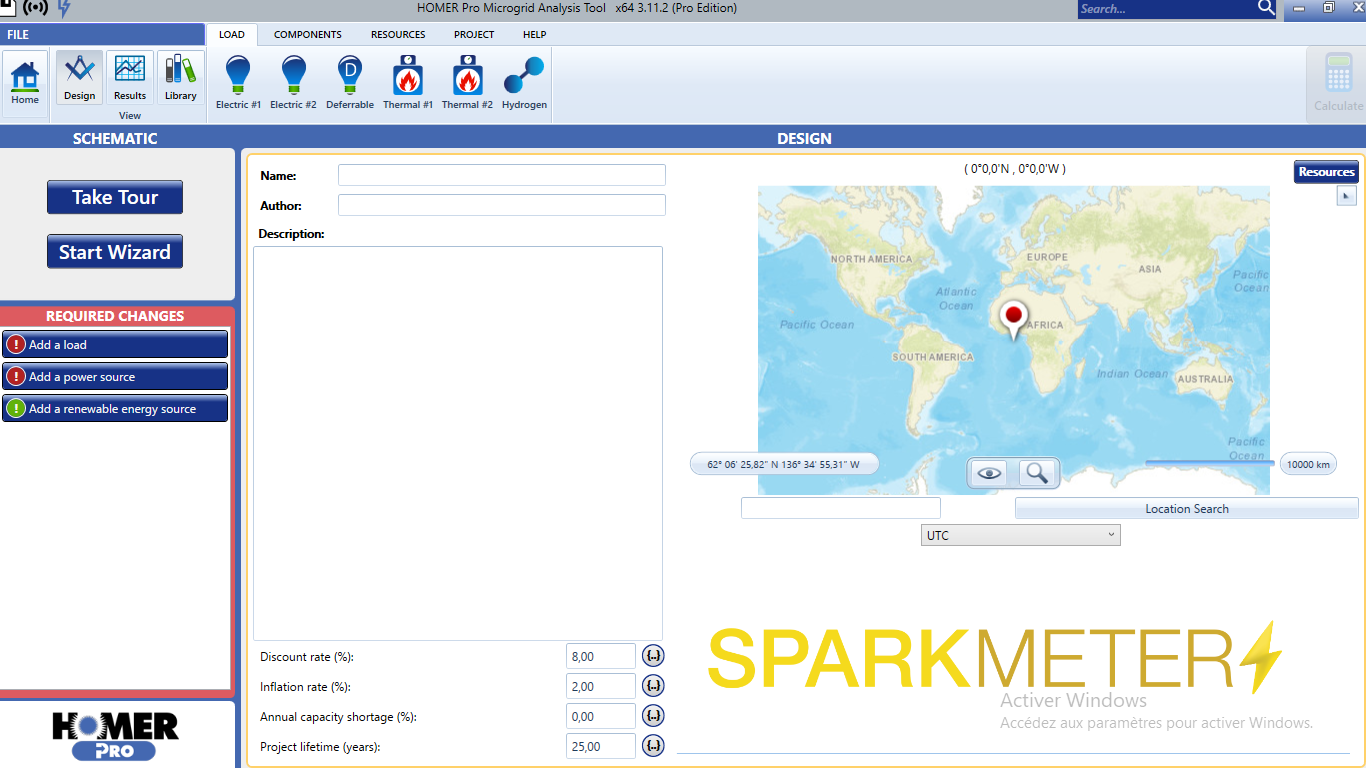
Task: Click the Annual capacity shortage field
Action: point(601,716)
